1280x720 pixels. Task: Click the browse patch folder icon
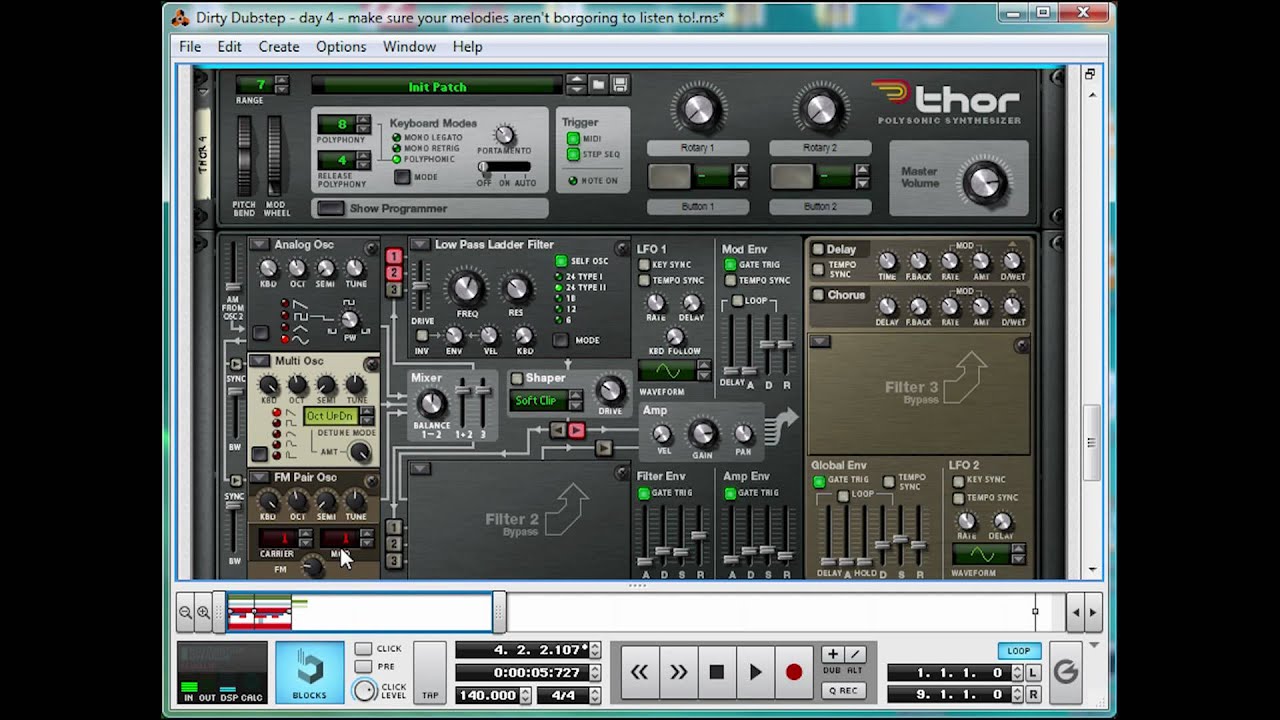[x=598, y=85]
